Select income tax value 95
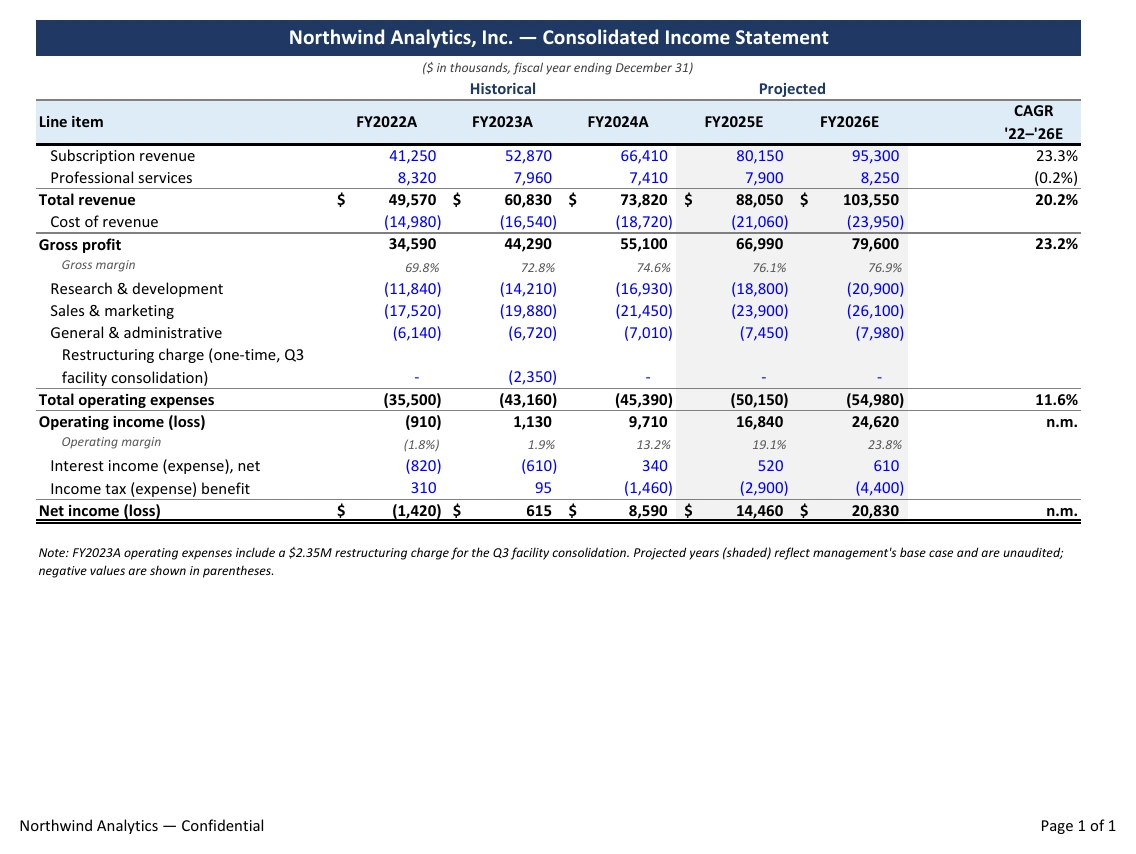The height and width of the screenshot is (854, 1136). [543, 488]
